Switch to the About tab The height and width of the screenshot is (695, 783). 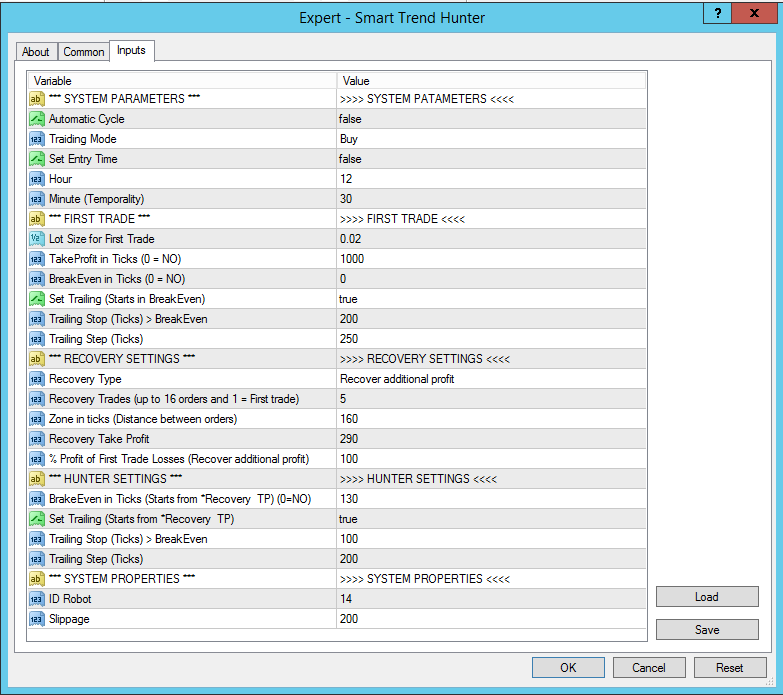36,52
